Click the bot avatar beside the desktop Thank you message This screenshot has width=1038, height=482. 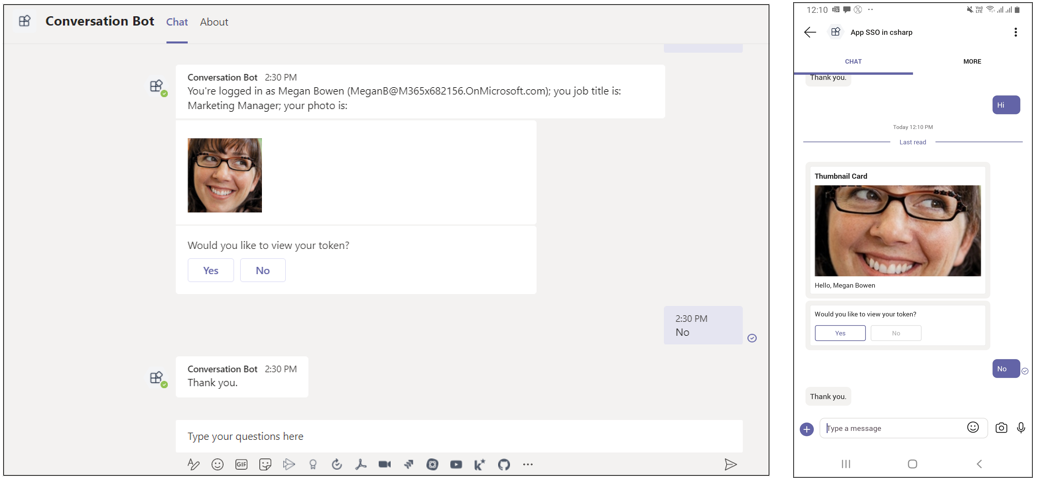click(x=157, y=378)
